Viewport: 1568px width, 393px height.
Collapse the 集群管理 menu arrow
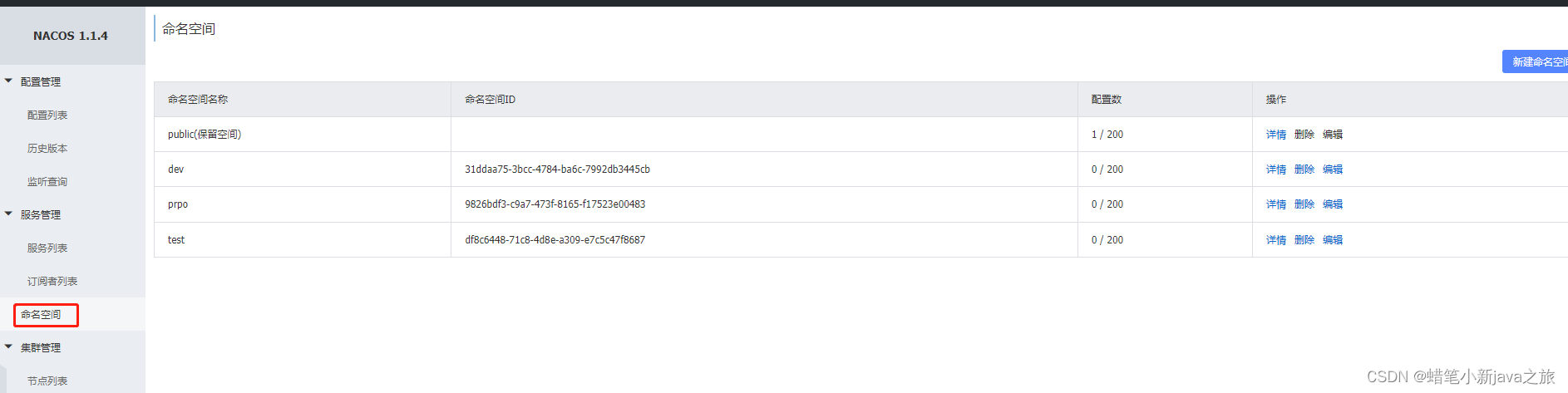point(8,347)
